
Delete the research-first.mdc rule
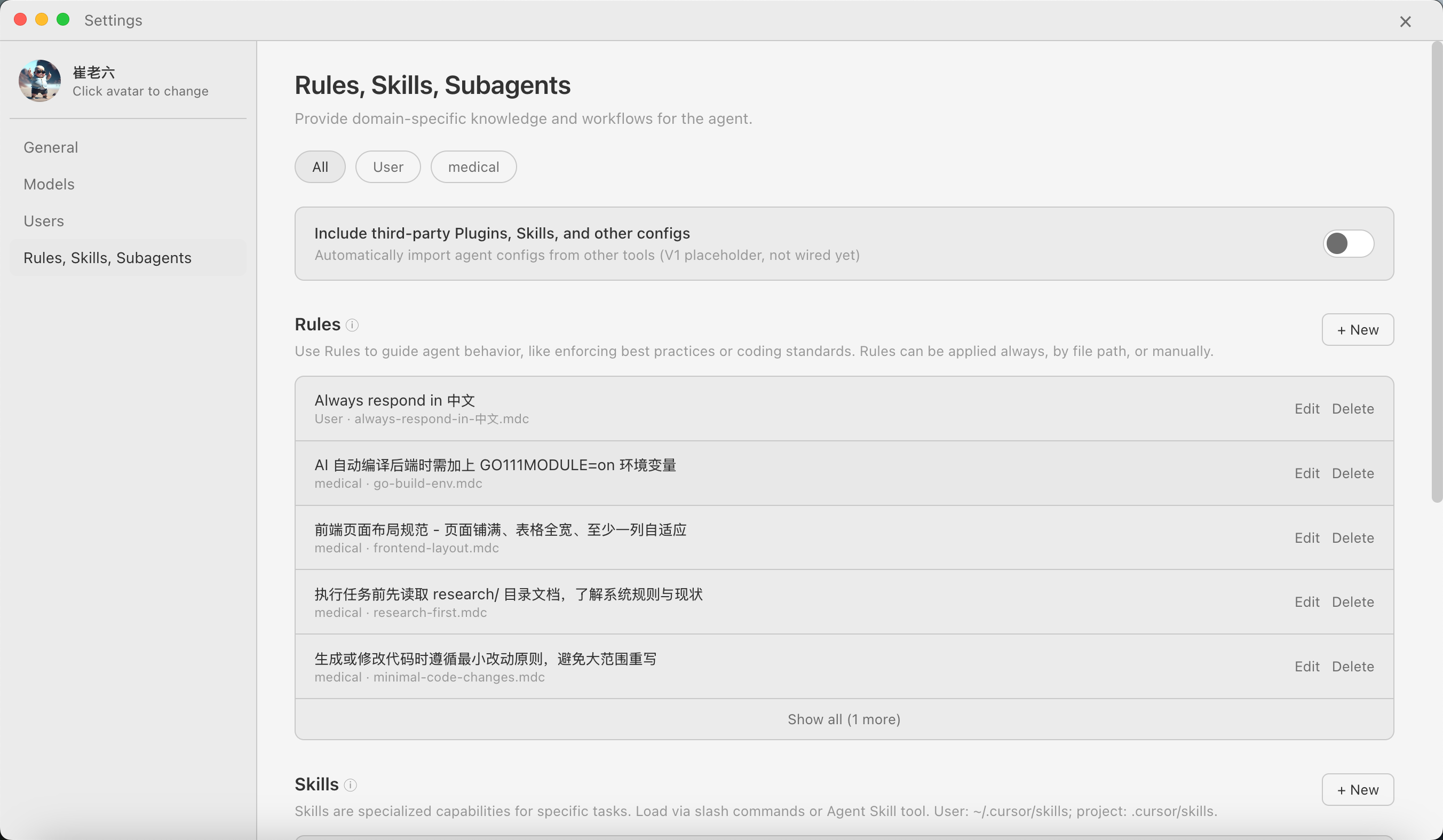tap(1352, 603)
